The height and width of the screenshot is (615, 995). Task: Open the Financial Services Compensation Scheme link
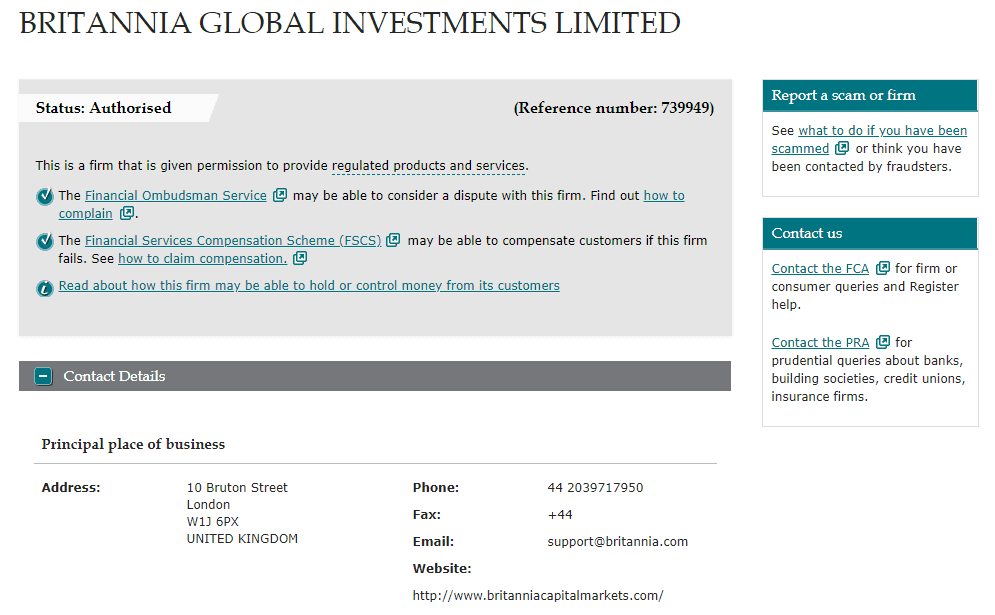(x=232, y=240)
